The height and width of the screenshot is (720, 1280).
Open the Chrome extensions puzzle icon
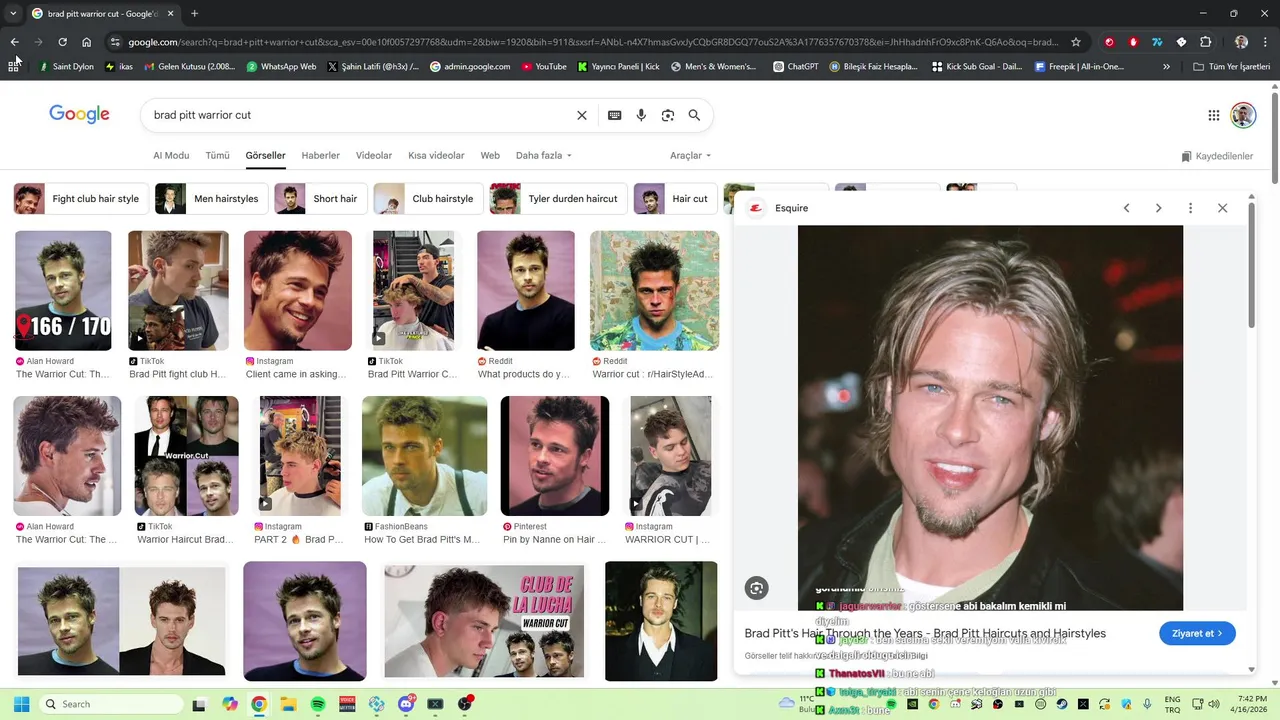click(1205, 42)
